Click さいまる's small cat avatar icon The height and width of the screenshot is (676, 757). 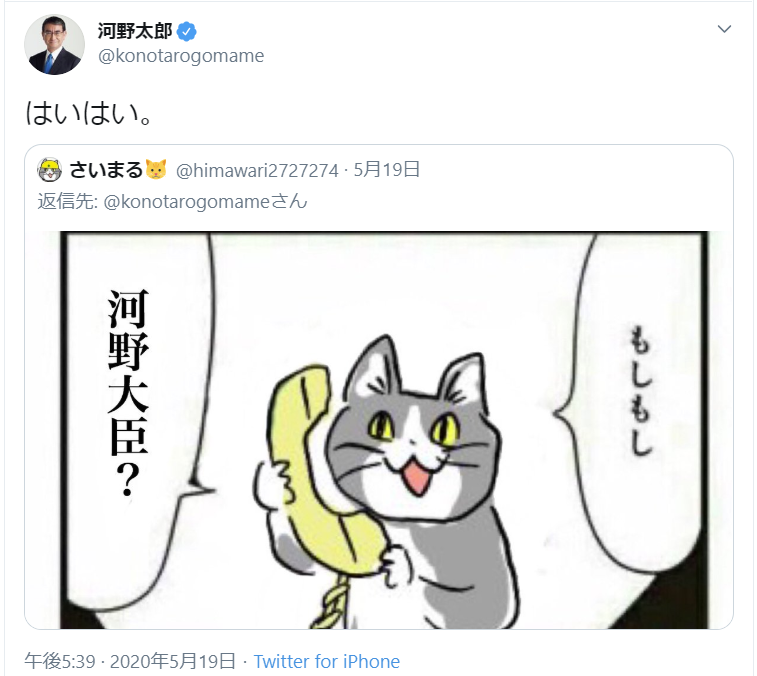point(49,170)
